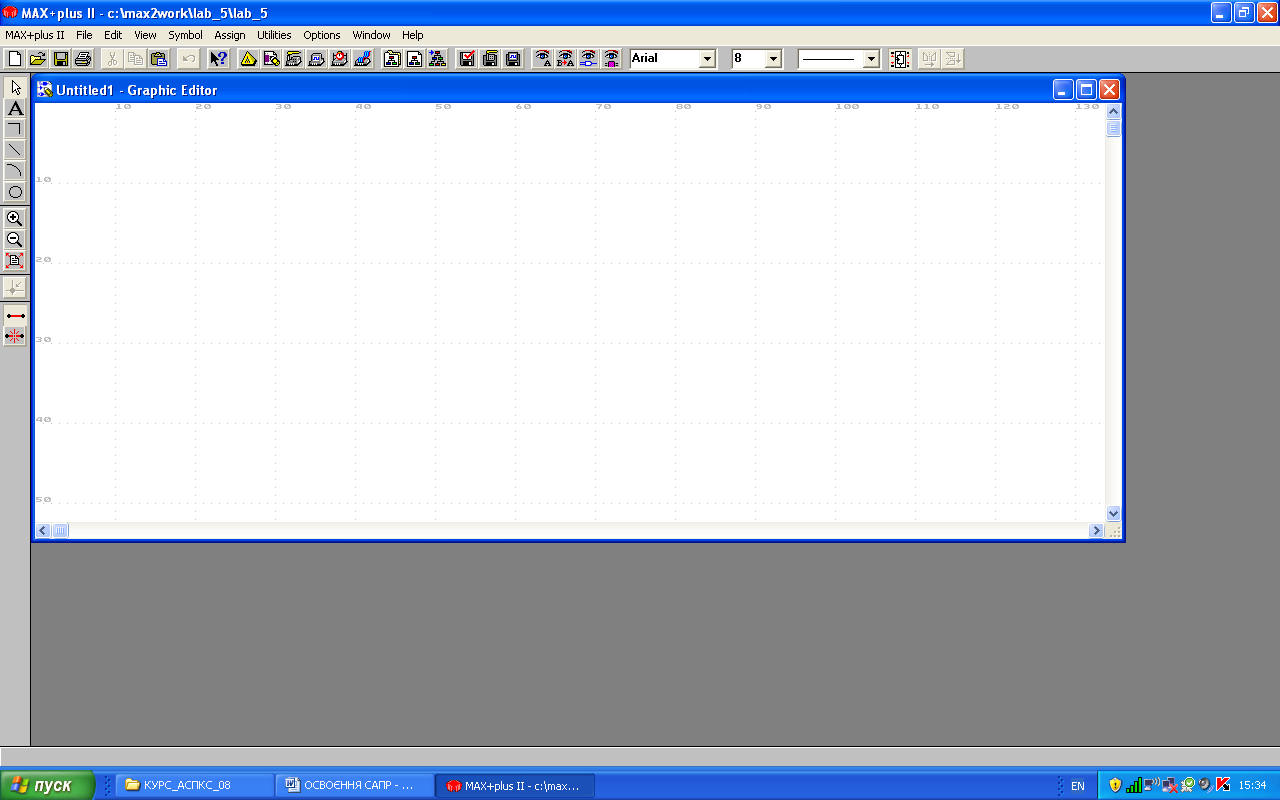Select the Text tool (A)

click(x=15, y=108)
